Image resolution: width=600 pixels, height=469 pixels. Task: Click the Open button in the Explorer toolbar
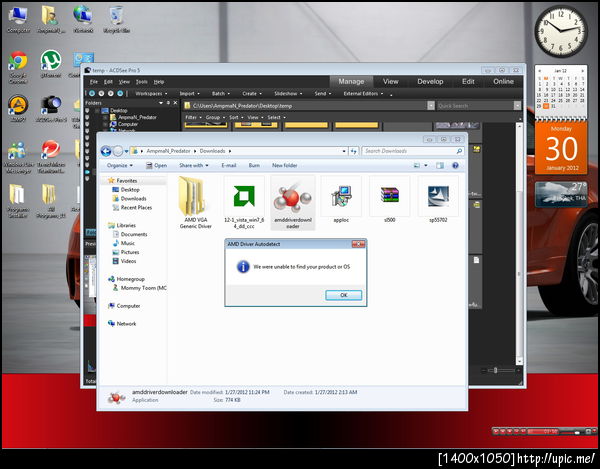click(157, 166)
